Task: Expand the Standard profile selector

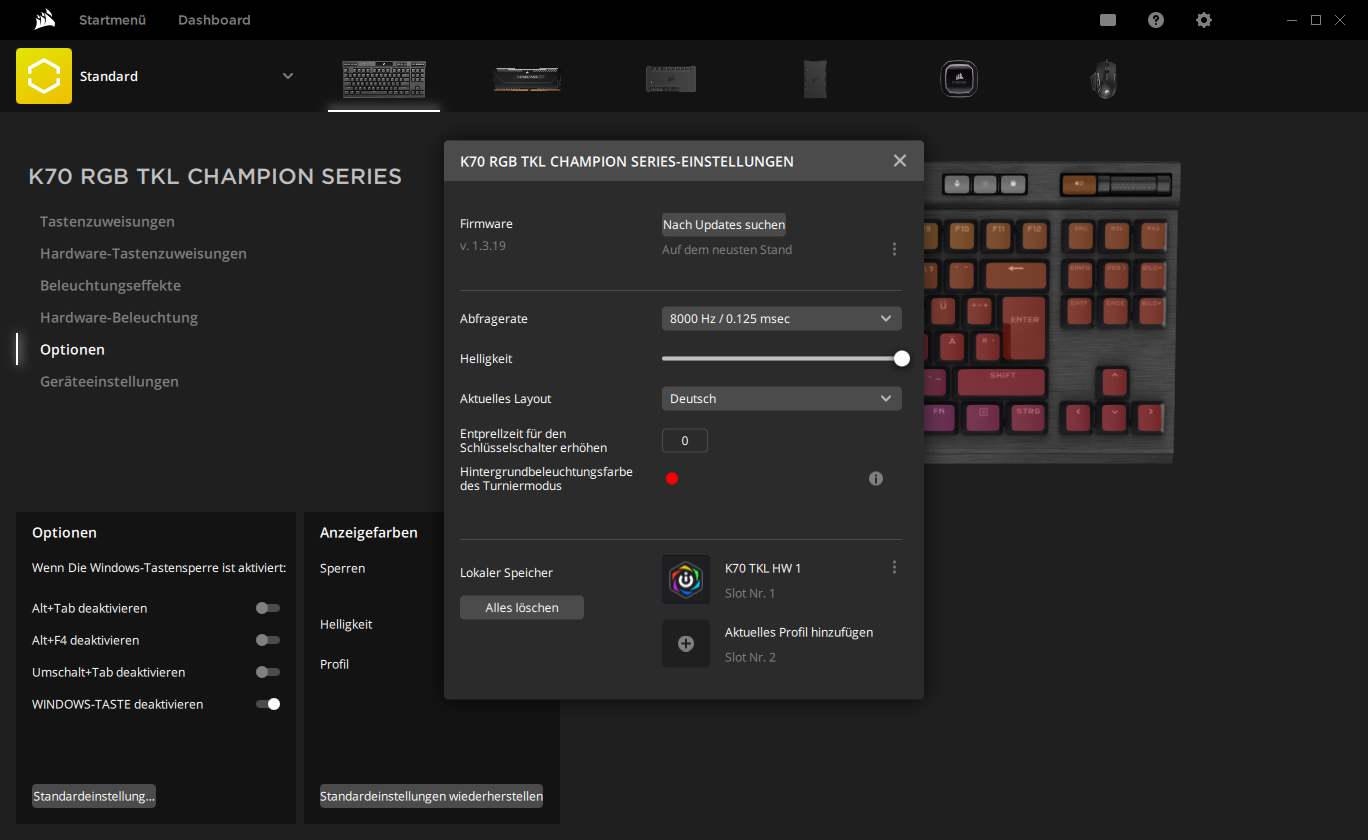Action: (288, 76)
